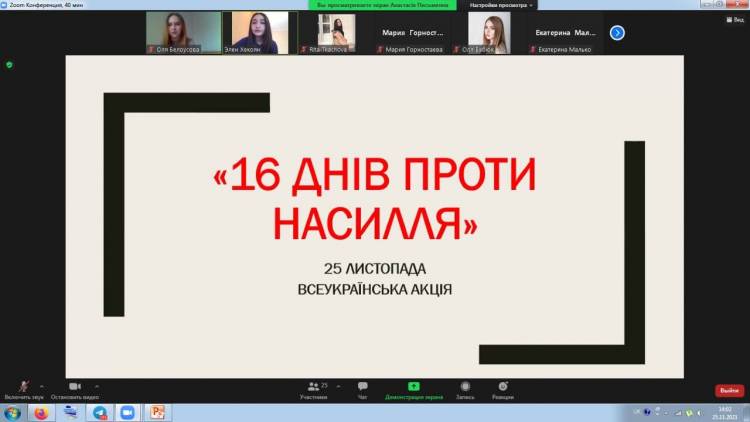This screenshot has height=422, width=750.
Task: Click the Windows Start button
Action: (x=12, y=412)
